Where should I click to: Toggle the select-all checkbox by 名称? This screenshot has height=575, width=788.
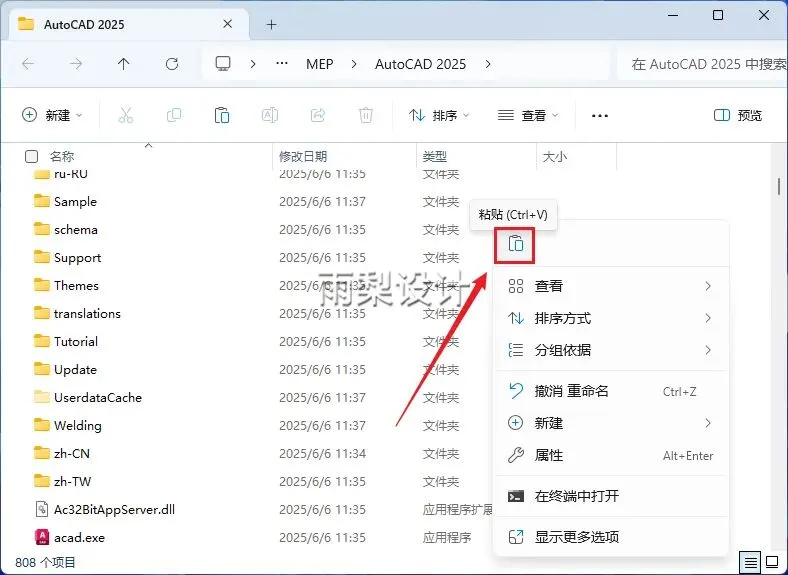tap(31, 156)
